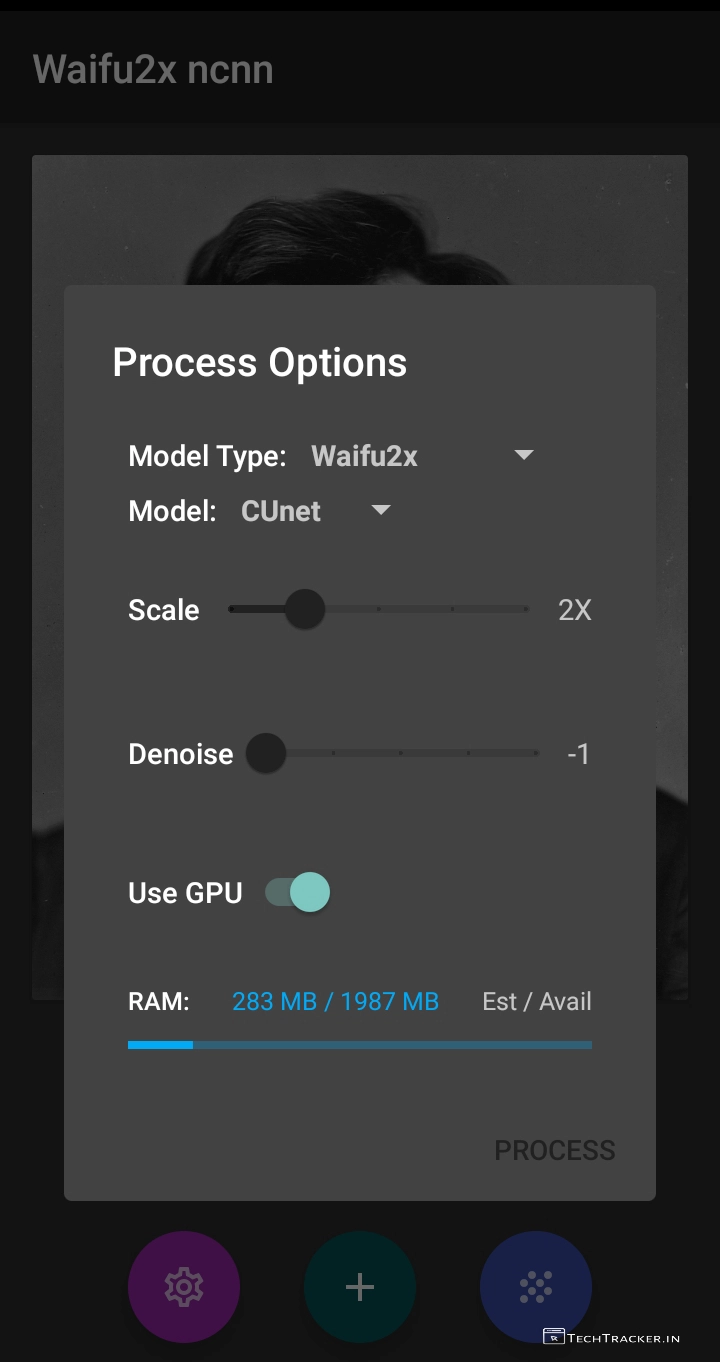This screenshot has height=1362, width=720.
Task: Click the -1 denoise value label
Action: 578,754
